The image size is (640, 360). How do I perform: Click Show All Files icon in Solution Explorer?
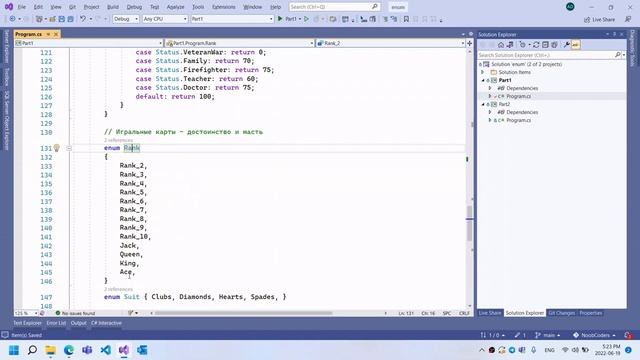pos(554,45)
